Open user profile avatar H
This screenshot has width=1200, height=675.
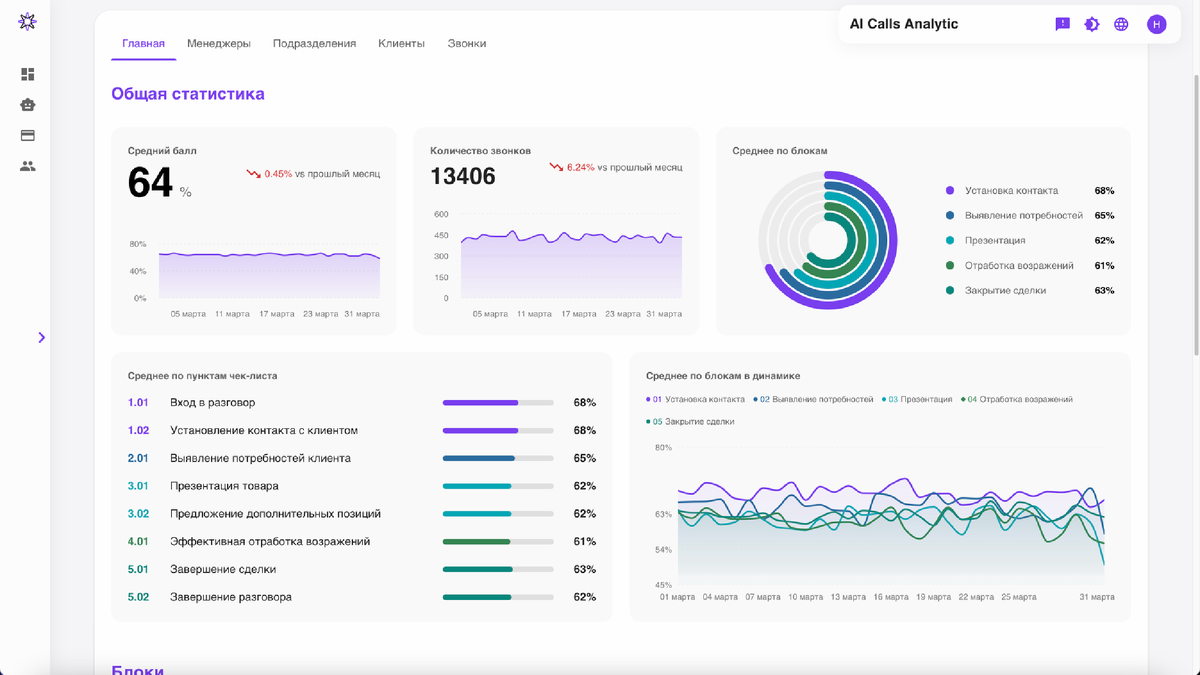click(1157, 24)
